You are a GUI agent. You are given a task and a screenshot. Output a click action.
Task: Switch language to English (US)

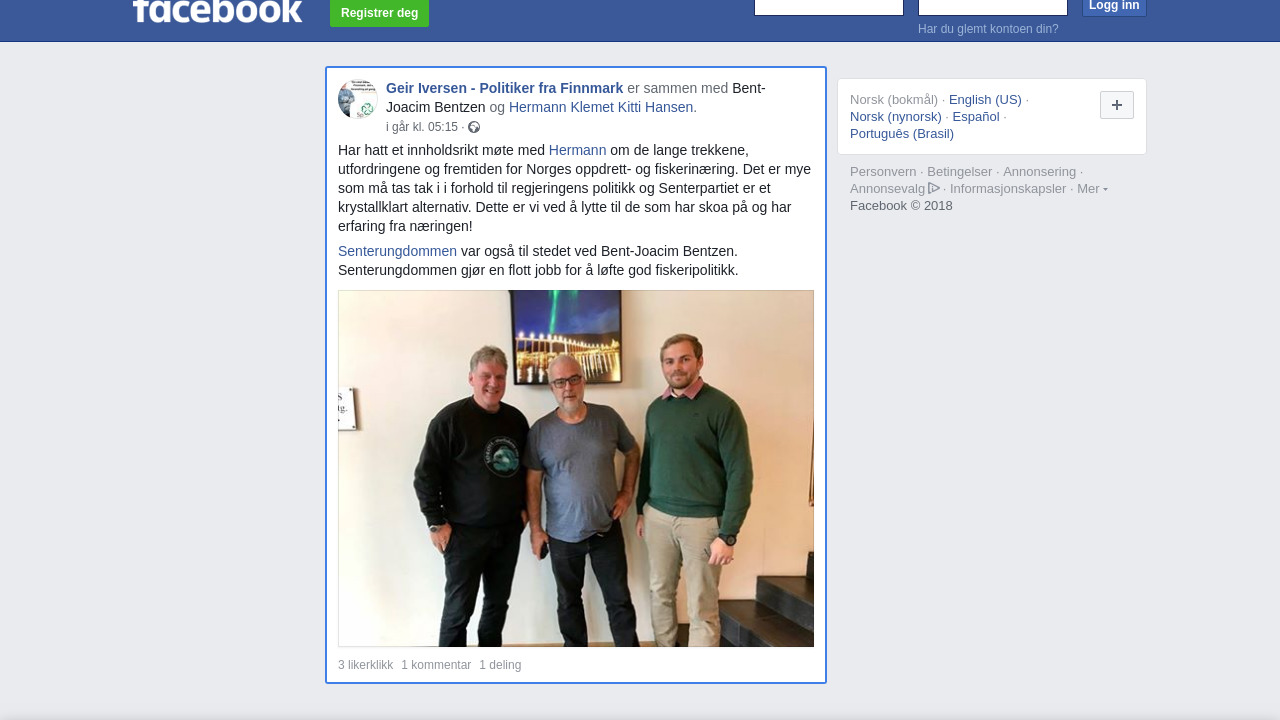tap(985, 100)
